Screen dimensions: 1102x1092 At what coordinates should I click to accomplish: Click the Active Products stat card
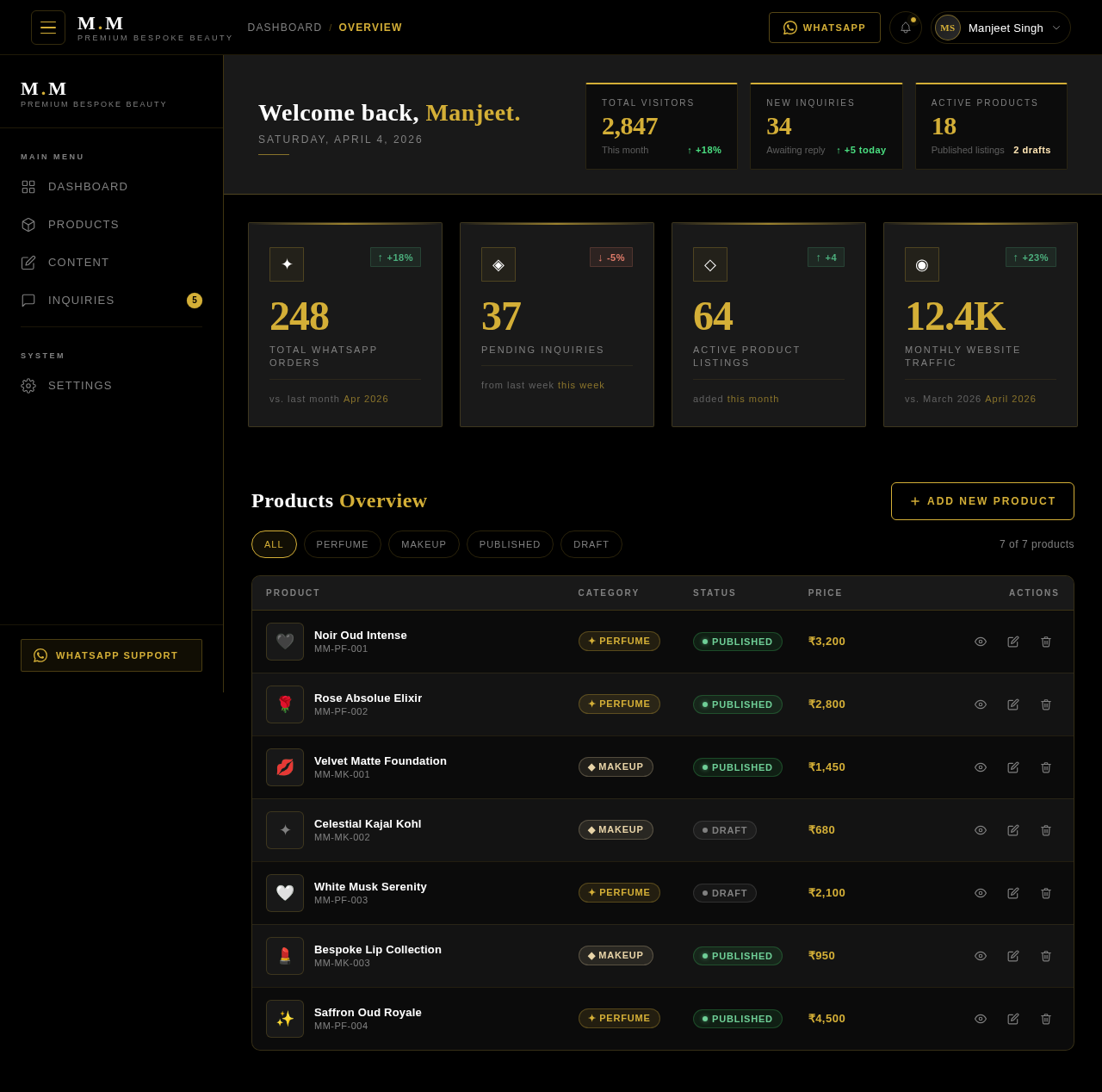(x=991, y=127)
